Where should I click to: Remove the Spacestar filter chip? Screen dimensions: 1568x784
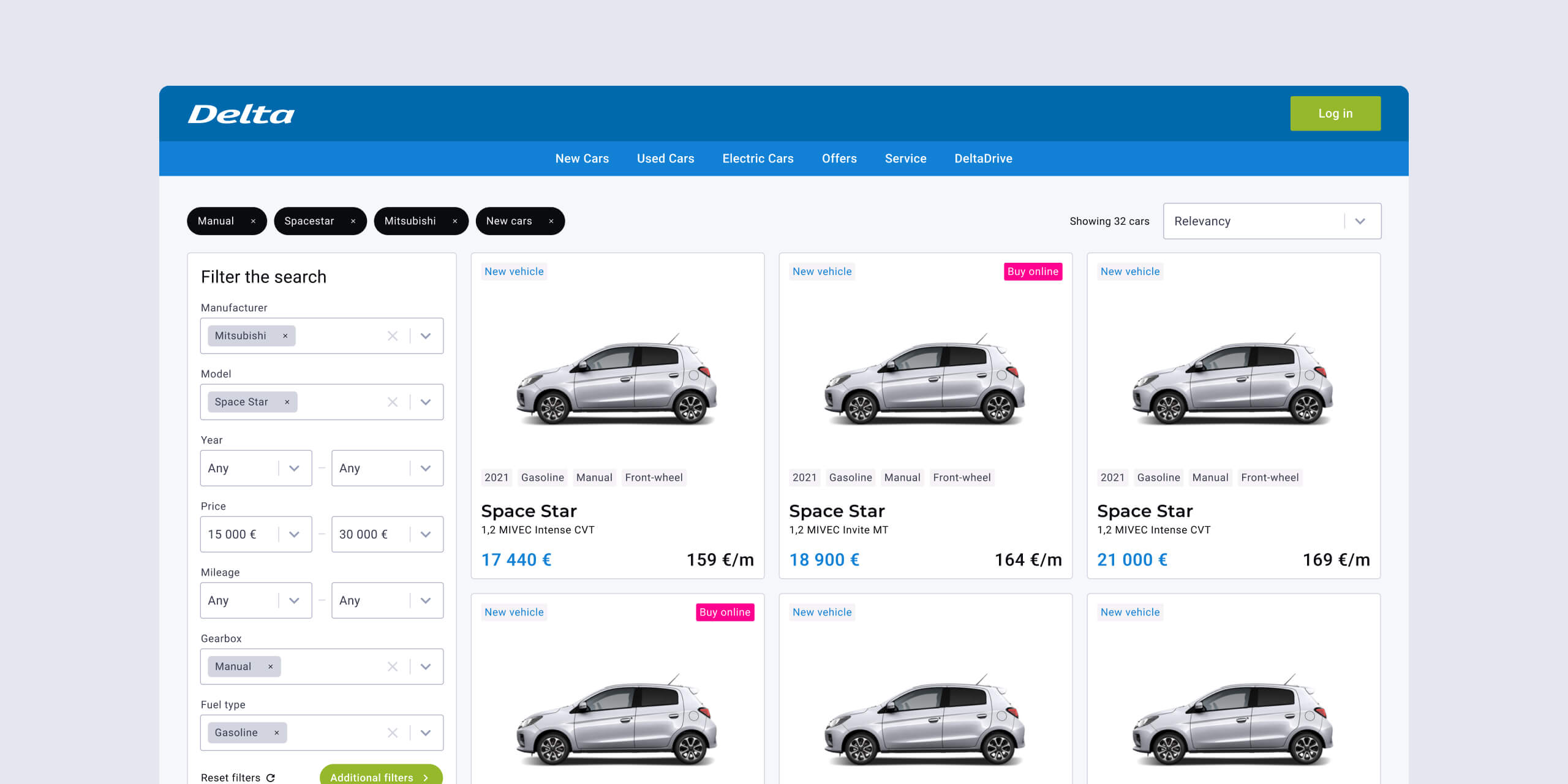pos(353,221)
